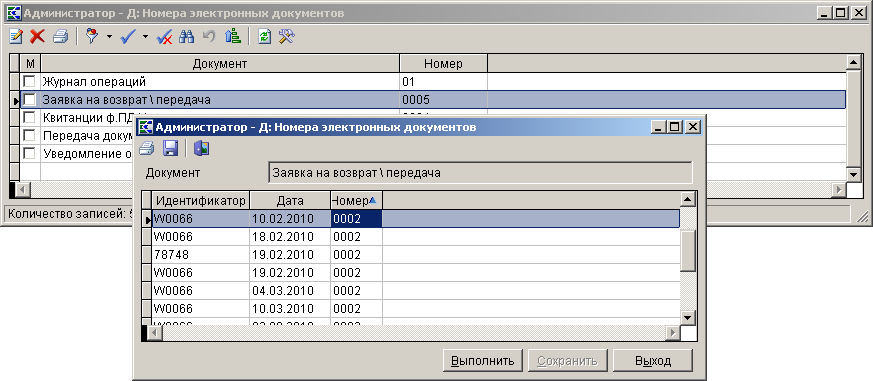
Task: Click the Номер column header with sort arrow
Action: tap(356, 200)
